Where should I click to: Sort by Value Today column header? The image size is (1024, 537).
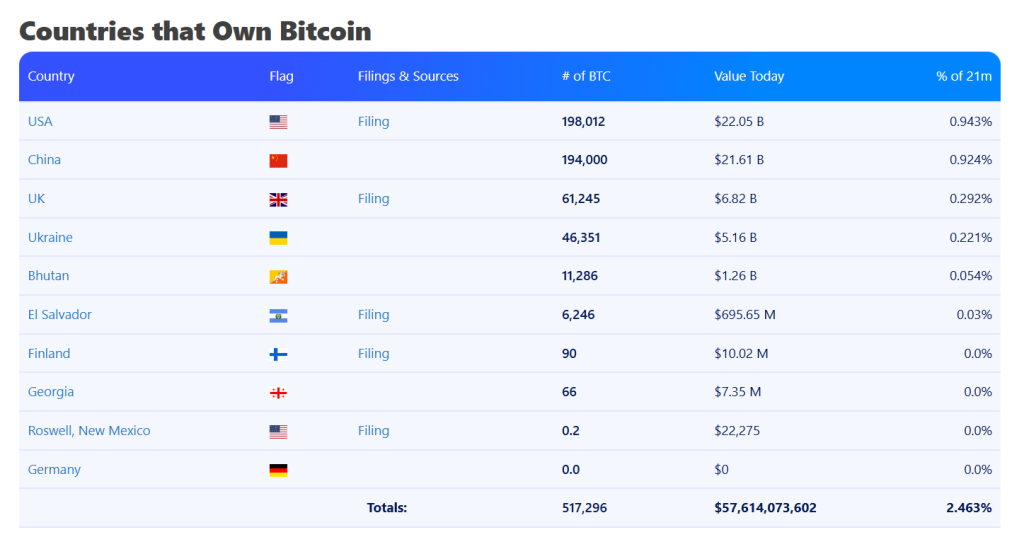[x=749, y=76]
